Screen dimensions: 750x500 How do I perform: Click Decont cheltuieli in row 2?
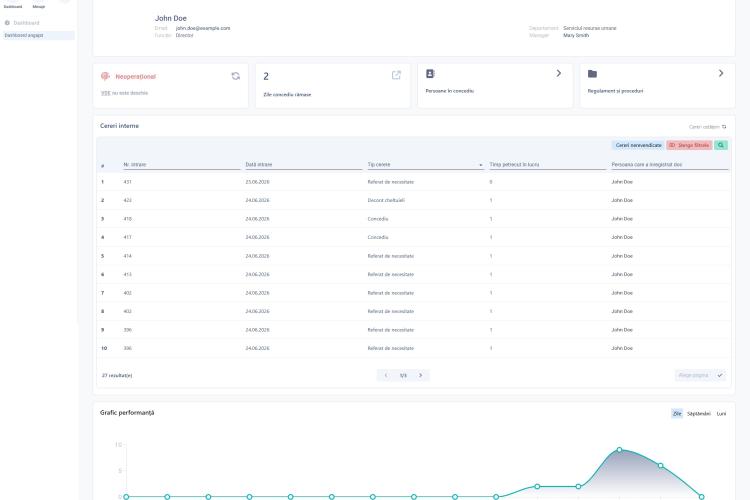386,200
